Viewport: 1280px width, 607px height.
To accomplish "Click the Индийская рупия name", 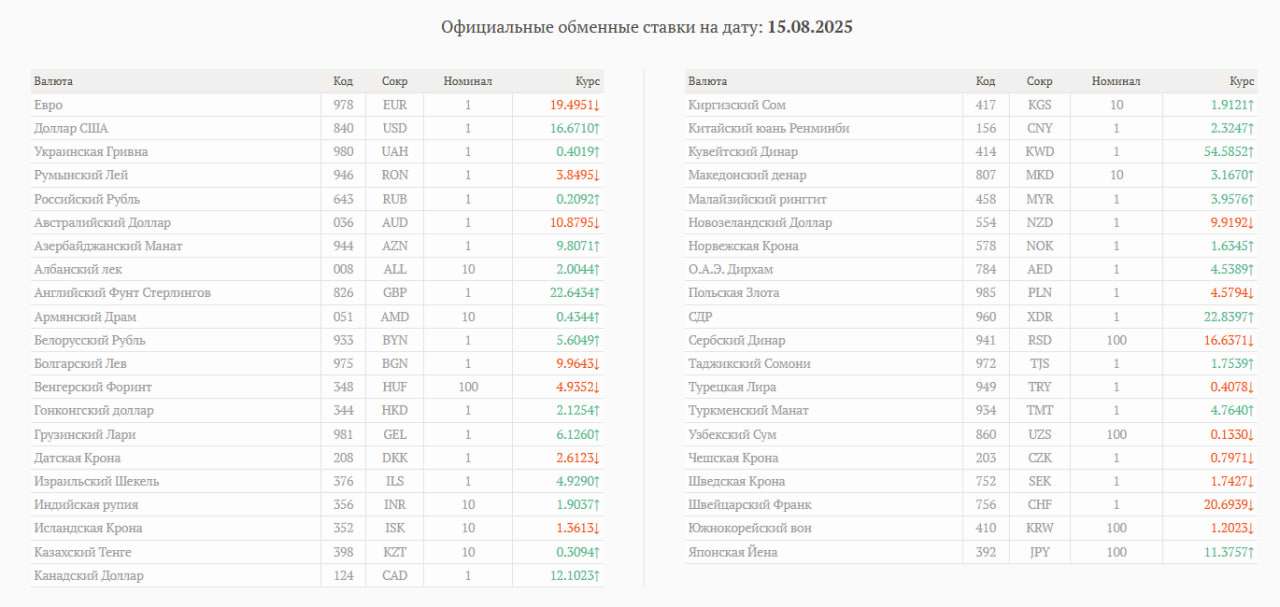I will click(x=86, y=505).
